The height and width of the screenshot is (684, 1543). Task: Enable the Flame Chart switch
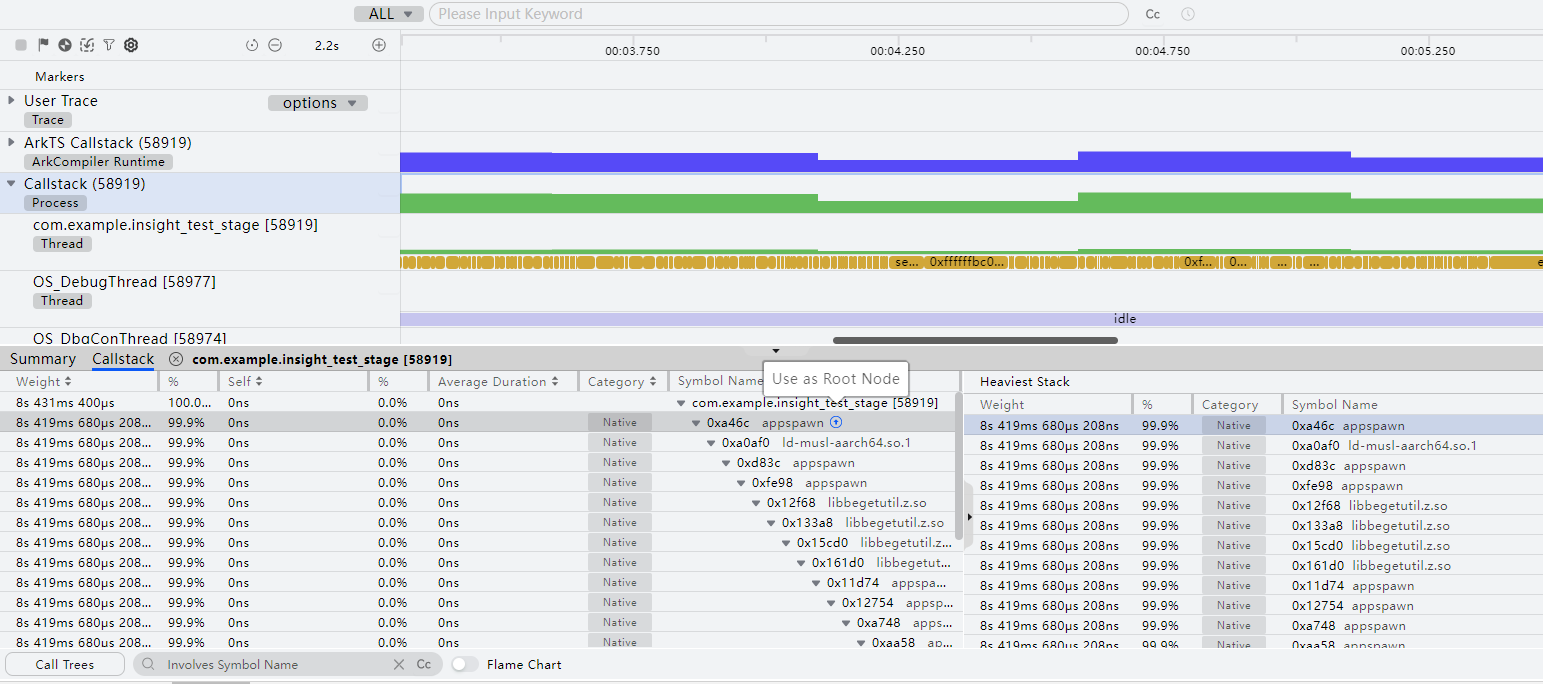[x=464, y=664]
